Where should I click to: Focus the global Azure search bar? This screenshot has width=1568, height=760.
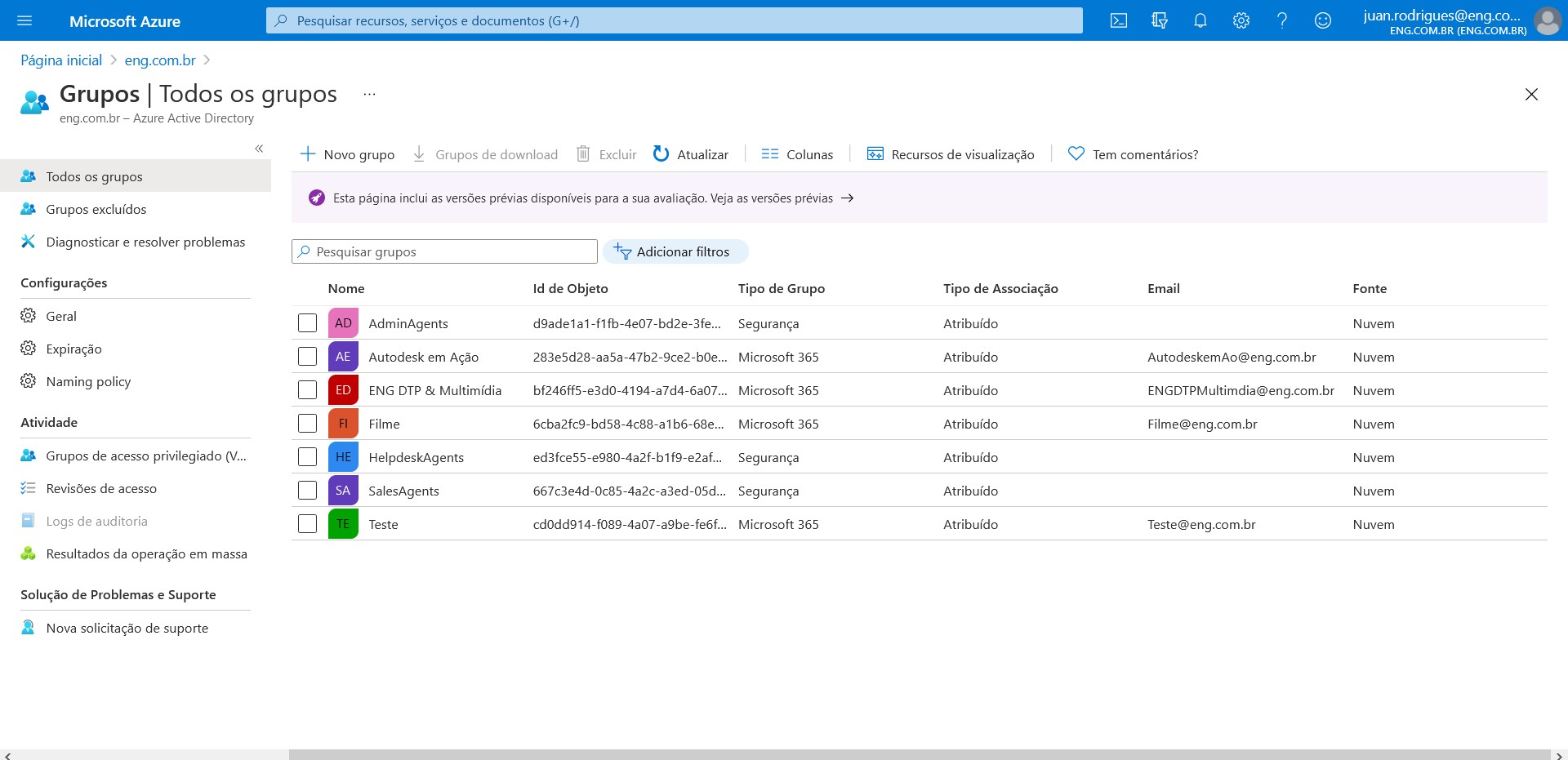coord(675,20)
